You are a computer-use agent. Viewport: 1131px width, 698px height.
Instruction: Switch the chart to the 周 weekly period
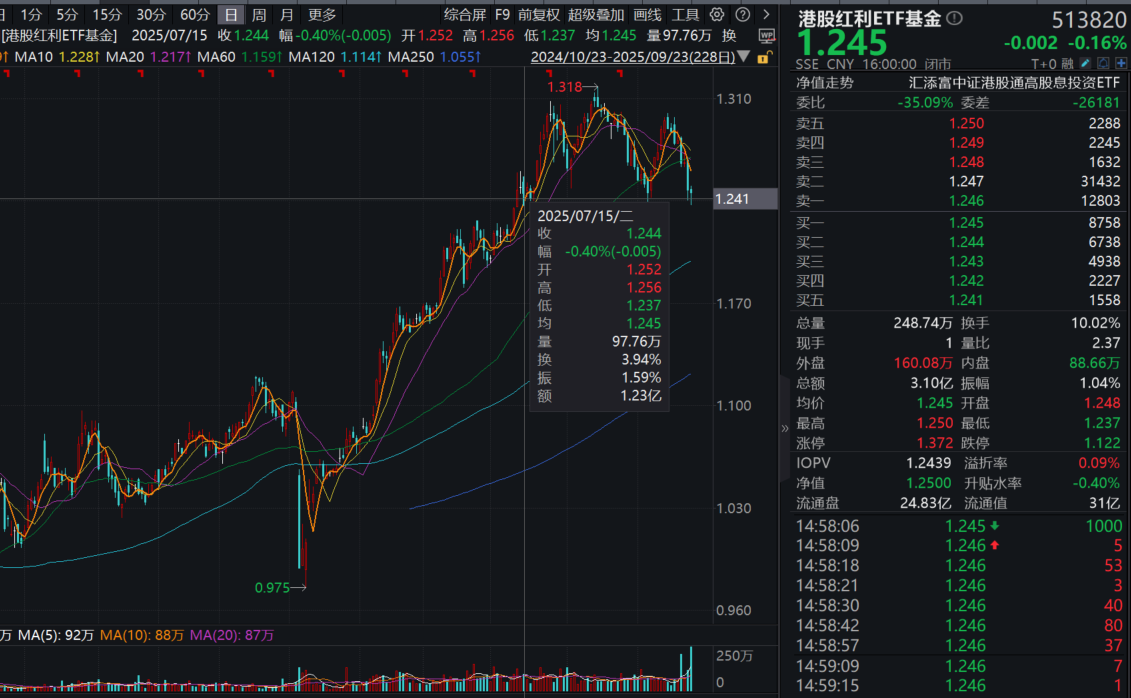[x=259, y=15]
